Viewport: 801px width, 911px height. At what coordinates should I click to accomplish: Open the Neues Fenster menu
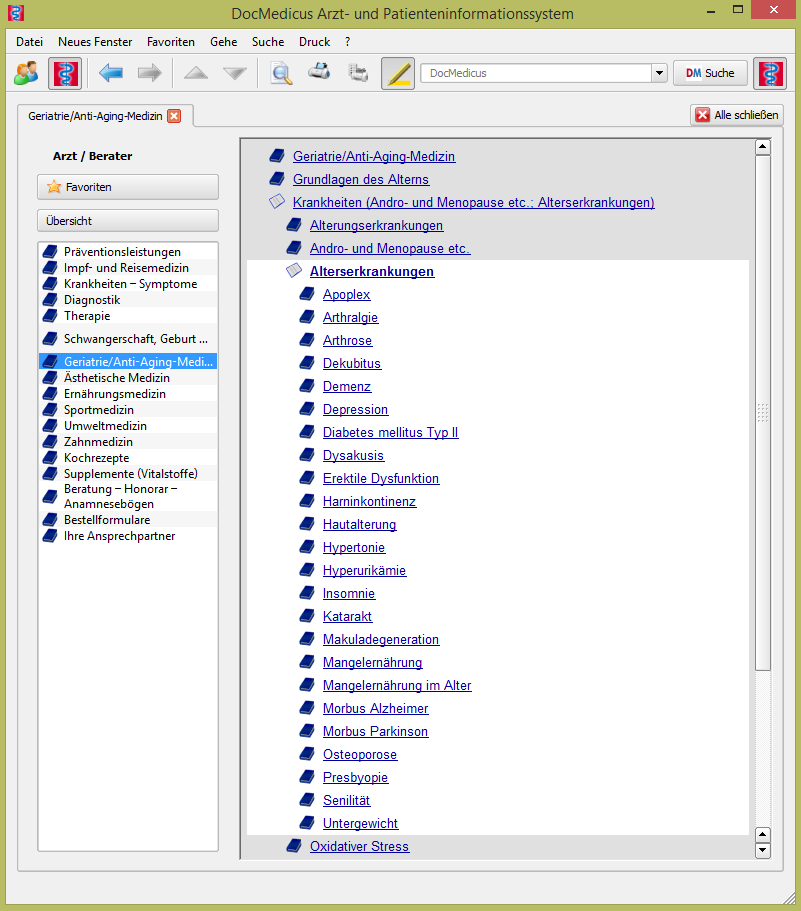coord(95,42)
